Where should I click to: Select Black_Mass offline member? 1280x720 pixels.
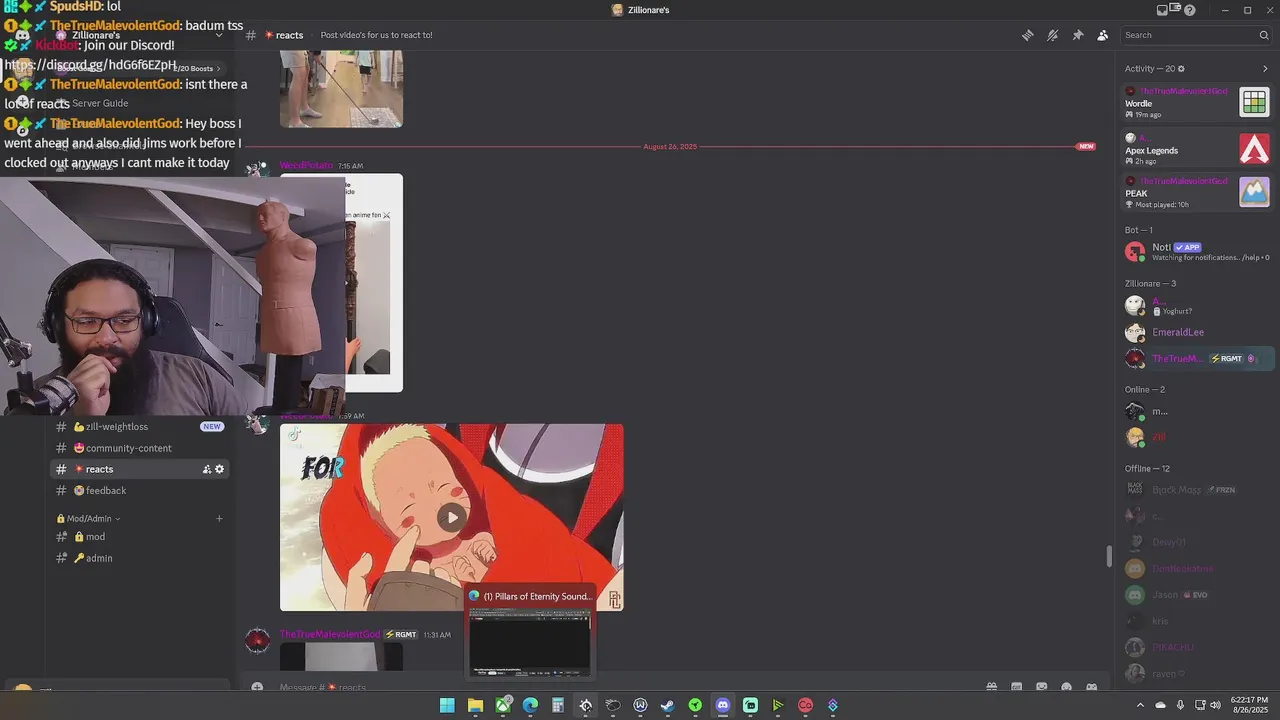1197,490
